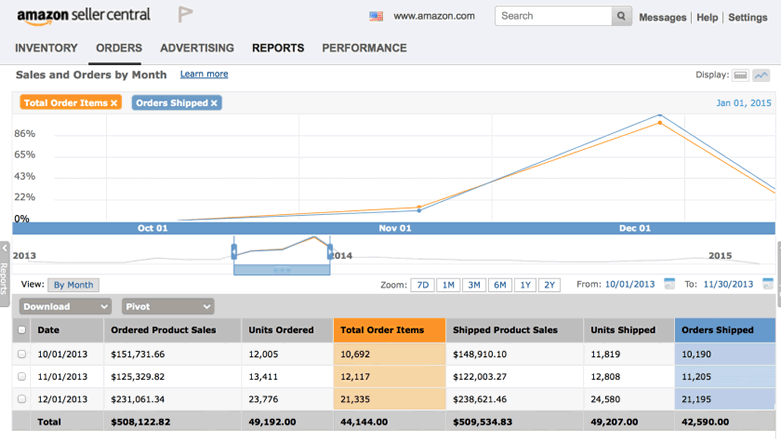Screen dimensions: 781x439
Task: Click the Jan 01, 2015 date label
Action: click(744, 103)
